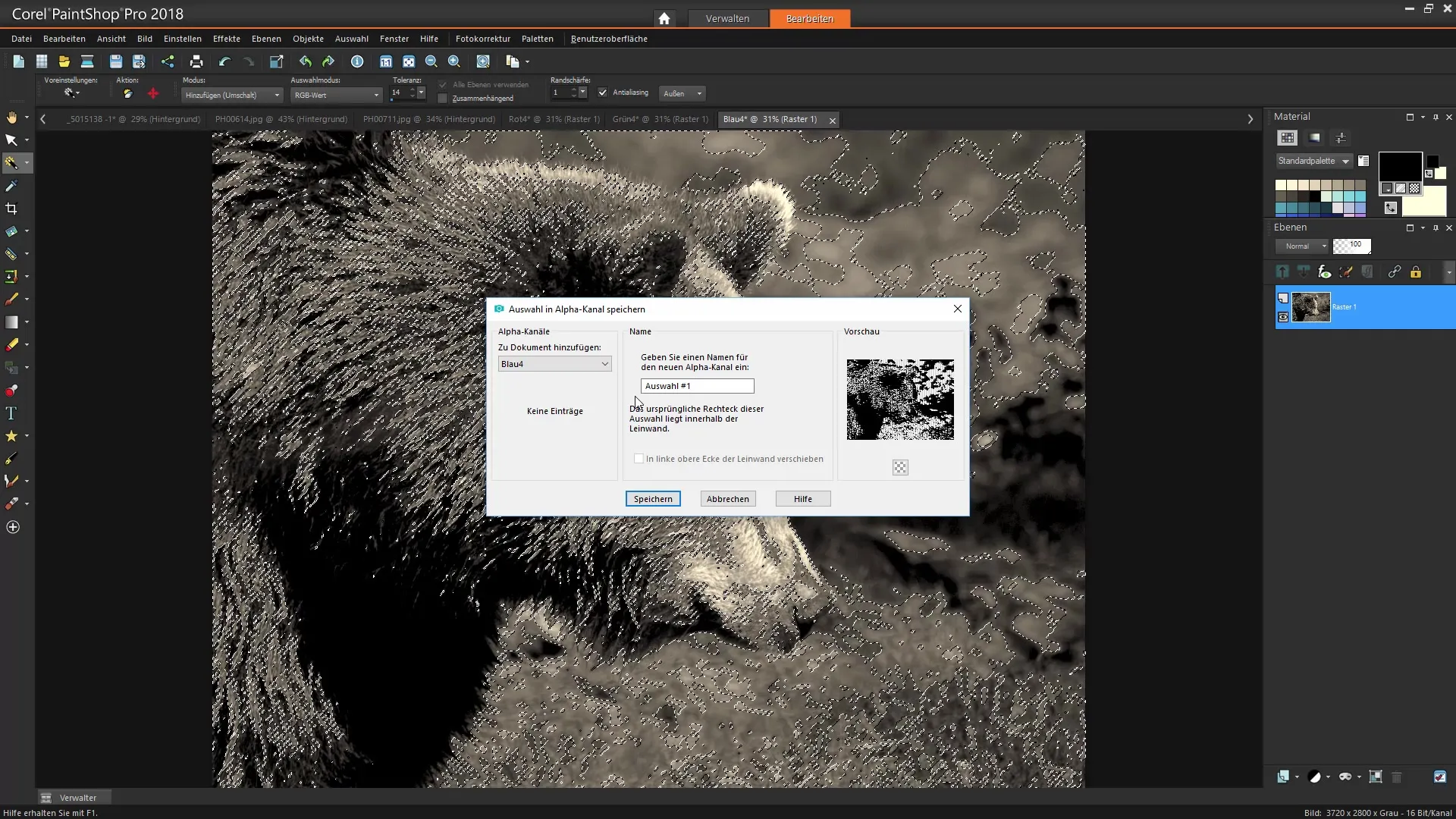Open the layer blend mode 'Normal' dropdown
Image resolution: width=1456 pixels, height=819 pixels.
point(1302,246)
